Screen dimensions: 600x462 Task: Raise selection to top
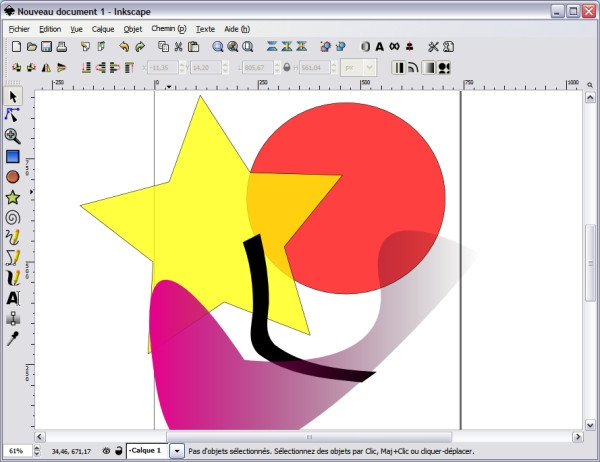click(129, 68)
